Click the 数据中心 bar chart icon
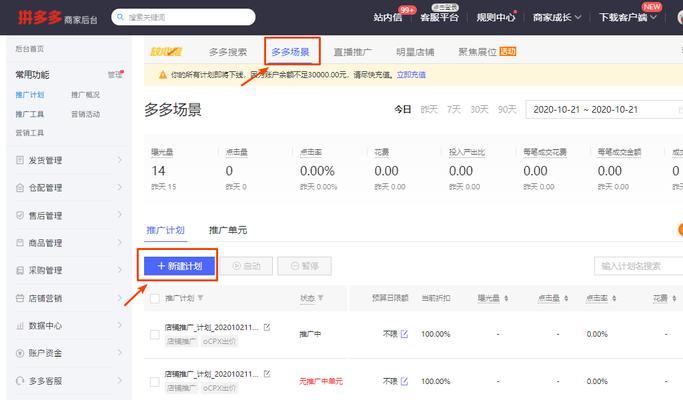 tap(20, 325)
